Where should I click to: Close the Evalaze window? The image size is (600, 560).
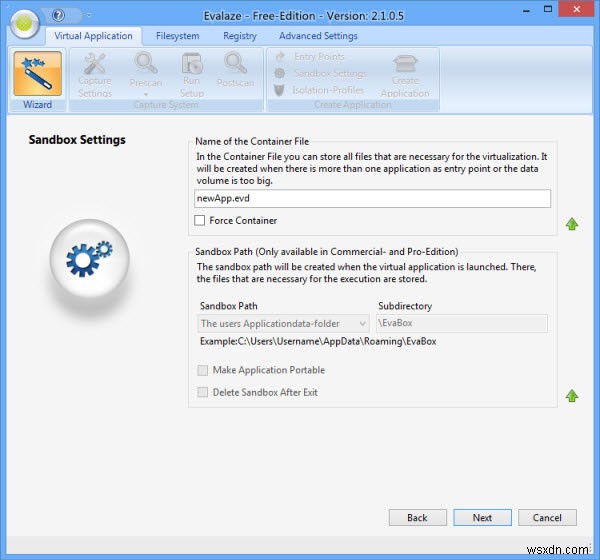coord(577,9)
